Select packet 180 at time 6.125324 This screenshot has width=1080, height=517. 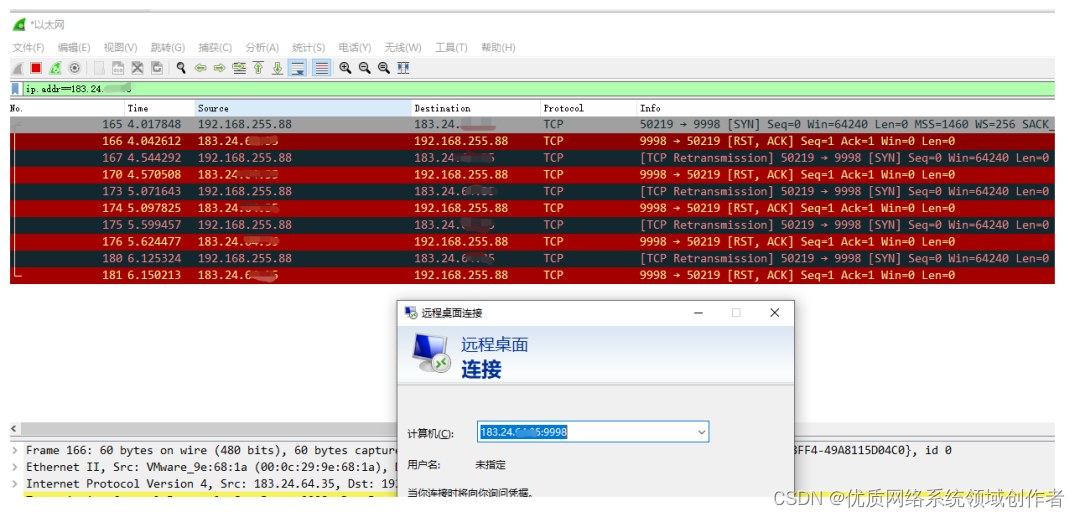point(532,258)
